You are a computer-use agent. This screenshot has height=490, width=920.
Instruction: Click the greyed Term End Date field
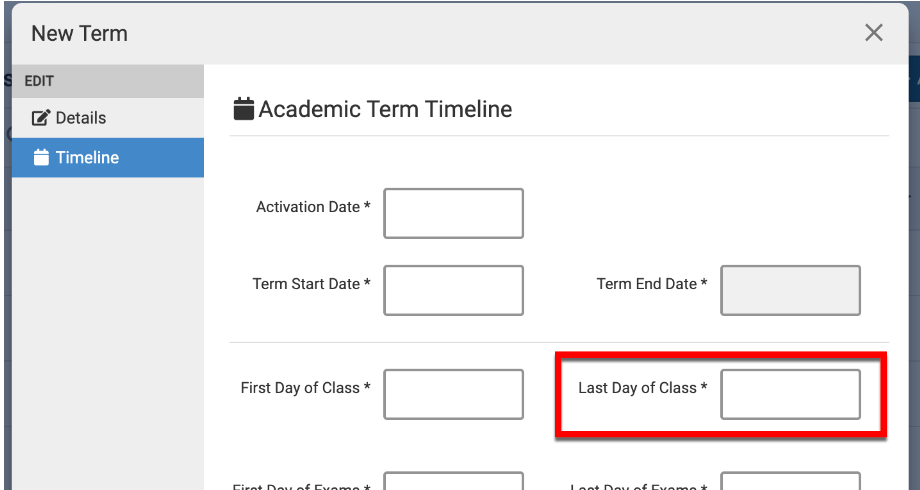[x=790, y=290]
